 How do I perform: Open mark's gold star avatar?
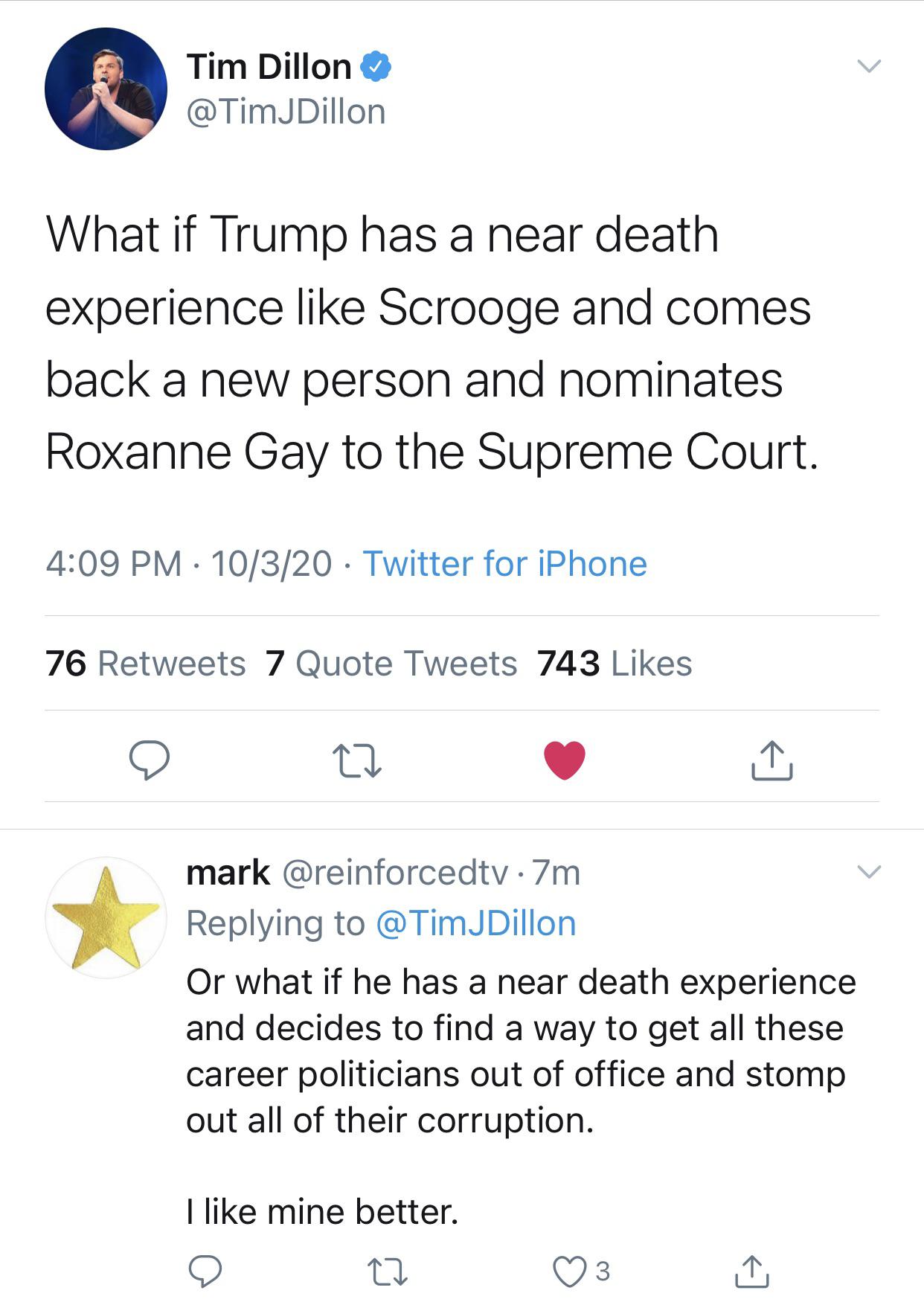point(106,917)
